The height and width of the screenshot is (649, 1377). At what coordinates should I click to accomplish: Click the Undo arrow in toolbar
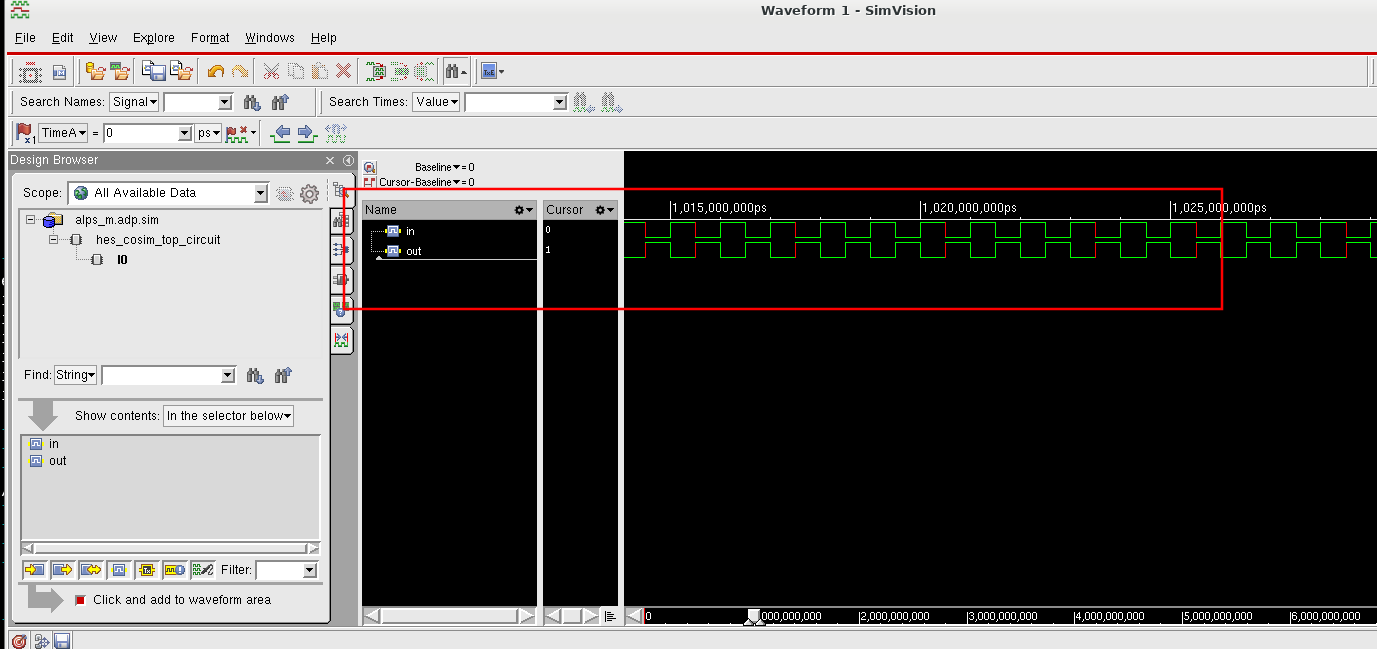tap(215, 71)
